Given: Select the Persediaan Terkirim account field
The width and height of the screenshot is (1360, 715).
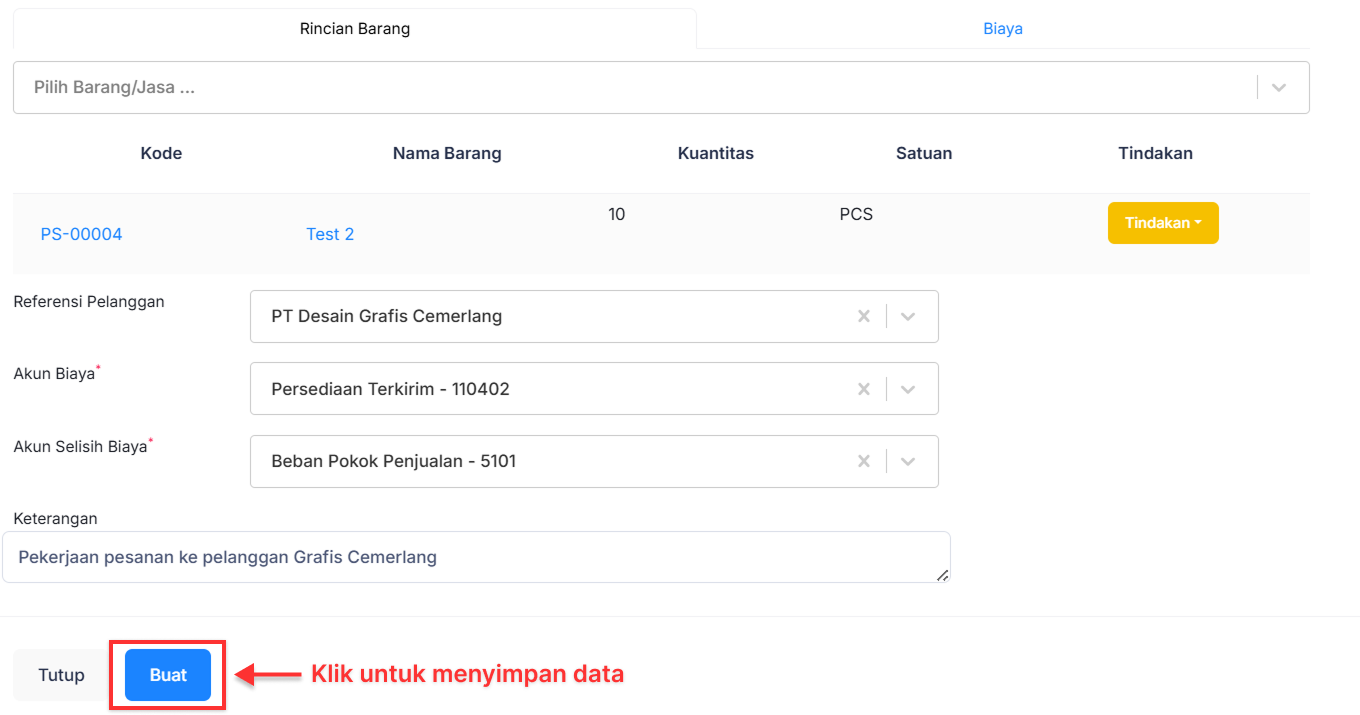Looking at the screenshot, I should point(550,388).
